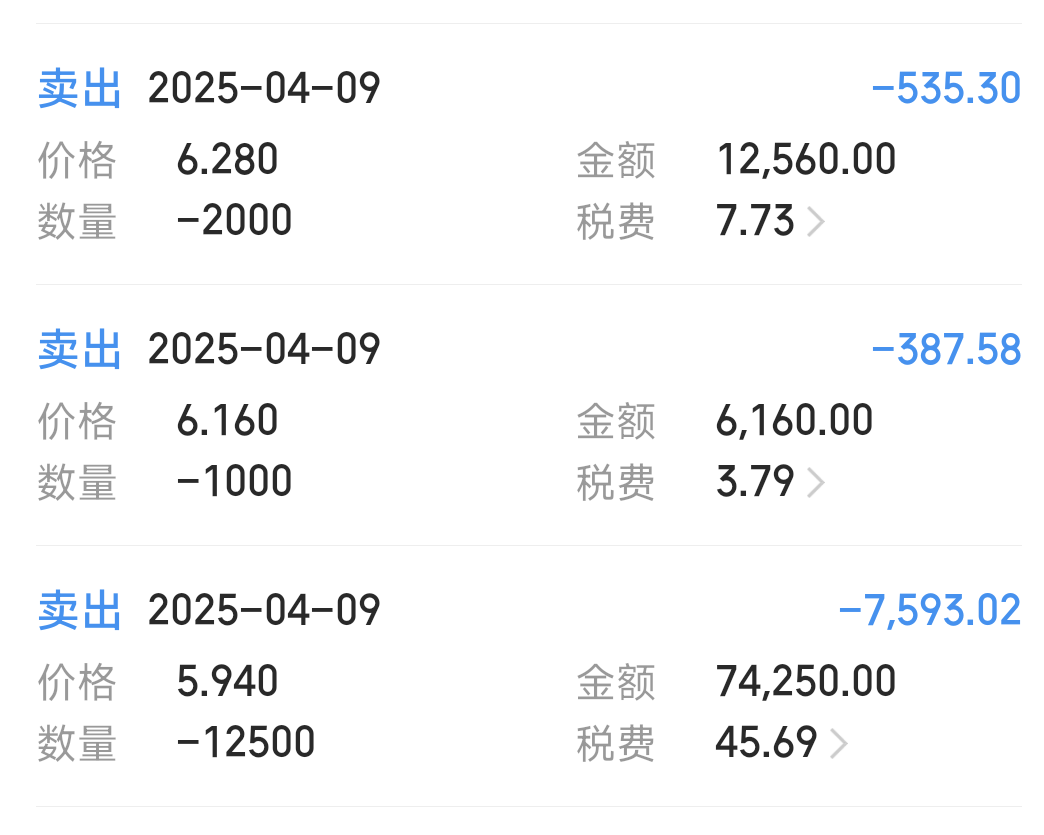Click the -387.58 loss amount
The width and height of the screenshot is (1044, 835).
click(946, 349)
